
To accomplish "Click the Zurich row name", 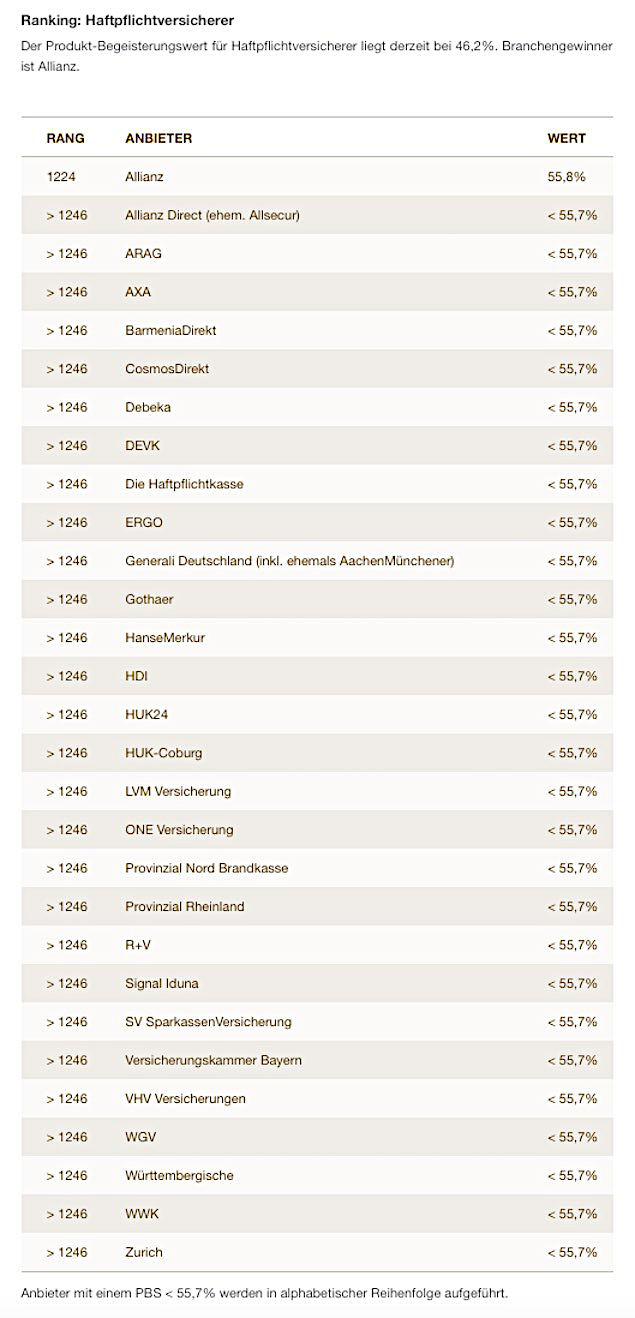I will 144,1252.
